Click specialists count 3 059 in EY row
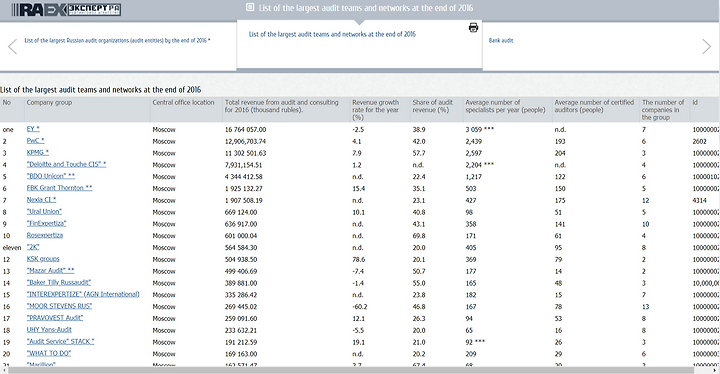This screenshot has width=720, height=374. (x=480, y=130)
